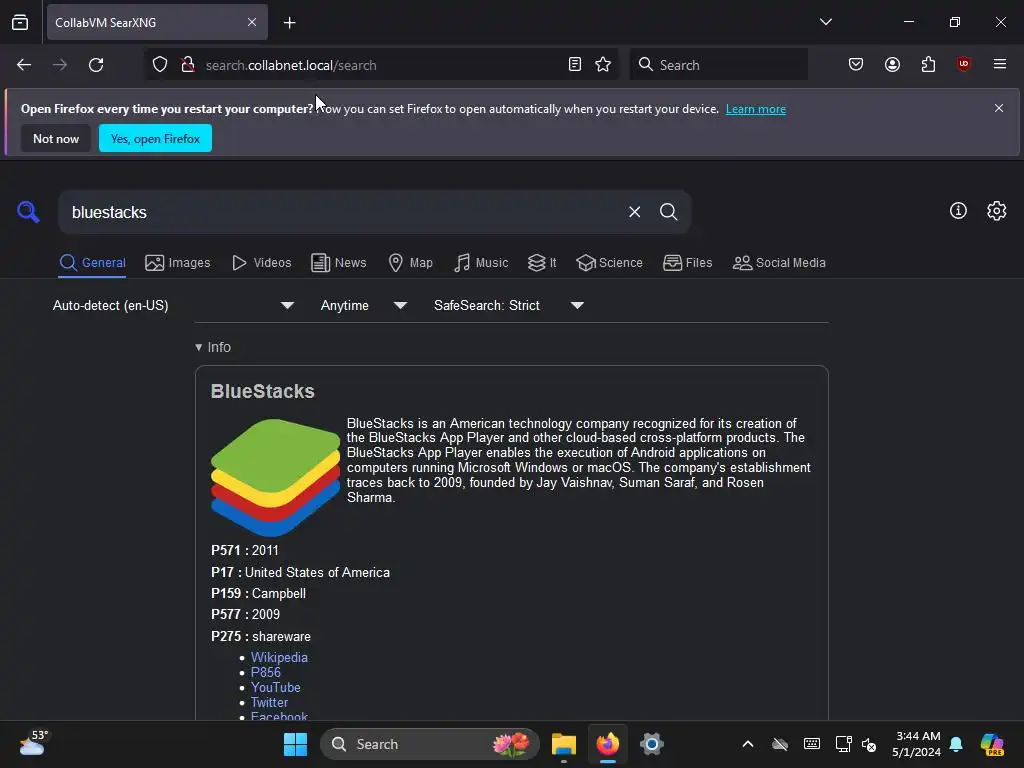
Task: Switch to the Videos tab
Action: pos(262,263)
